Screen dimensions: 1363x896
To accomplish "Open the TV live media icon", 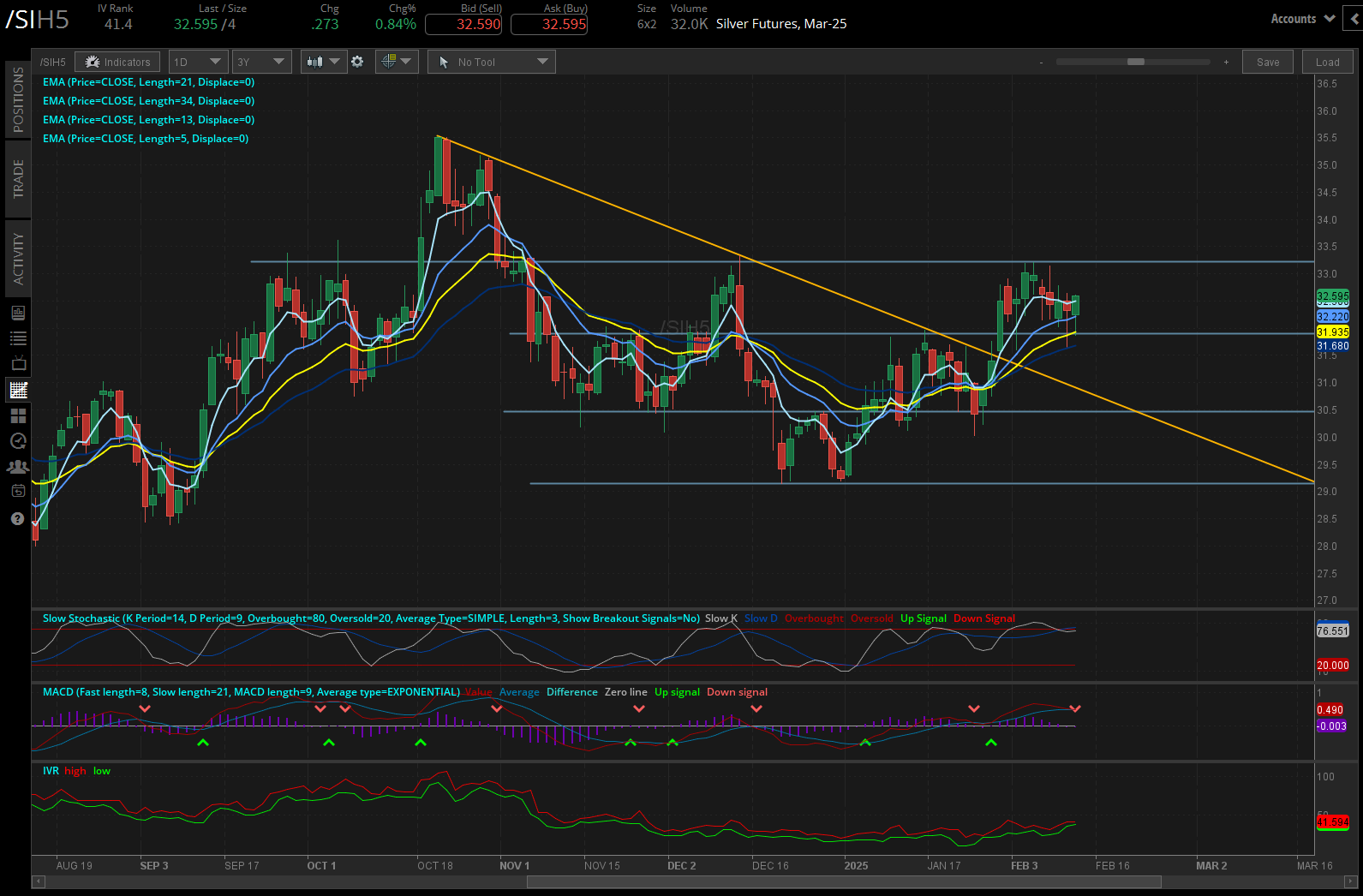I will (18, 364).
